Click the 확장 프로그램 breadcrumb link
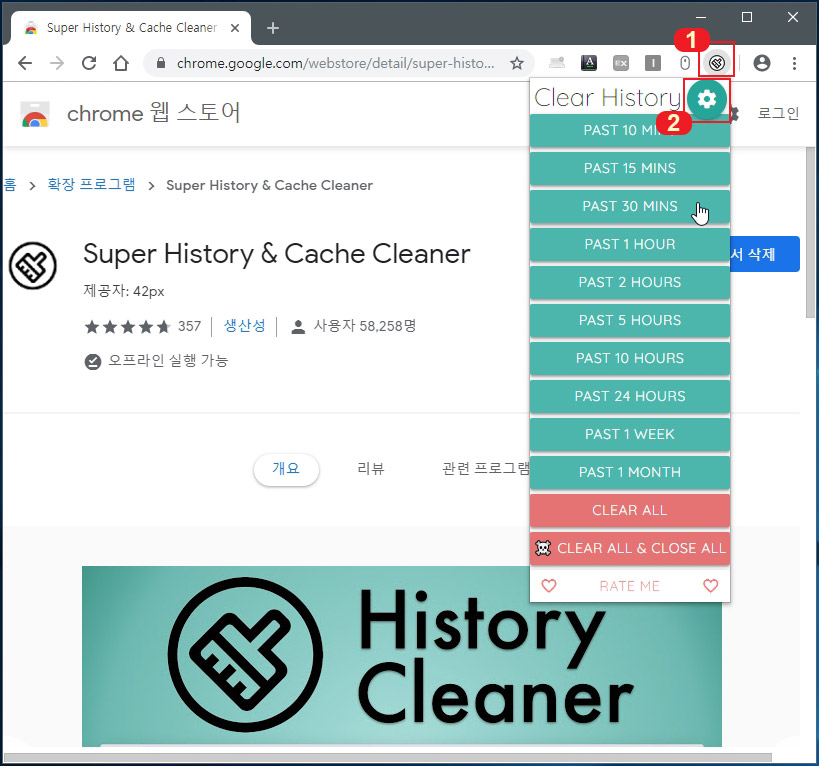This screenshot has height=766, width=819. point(91,185)
